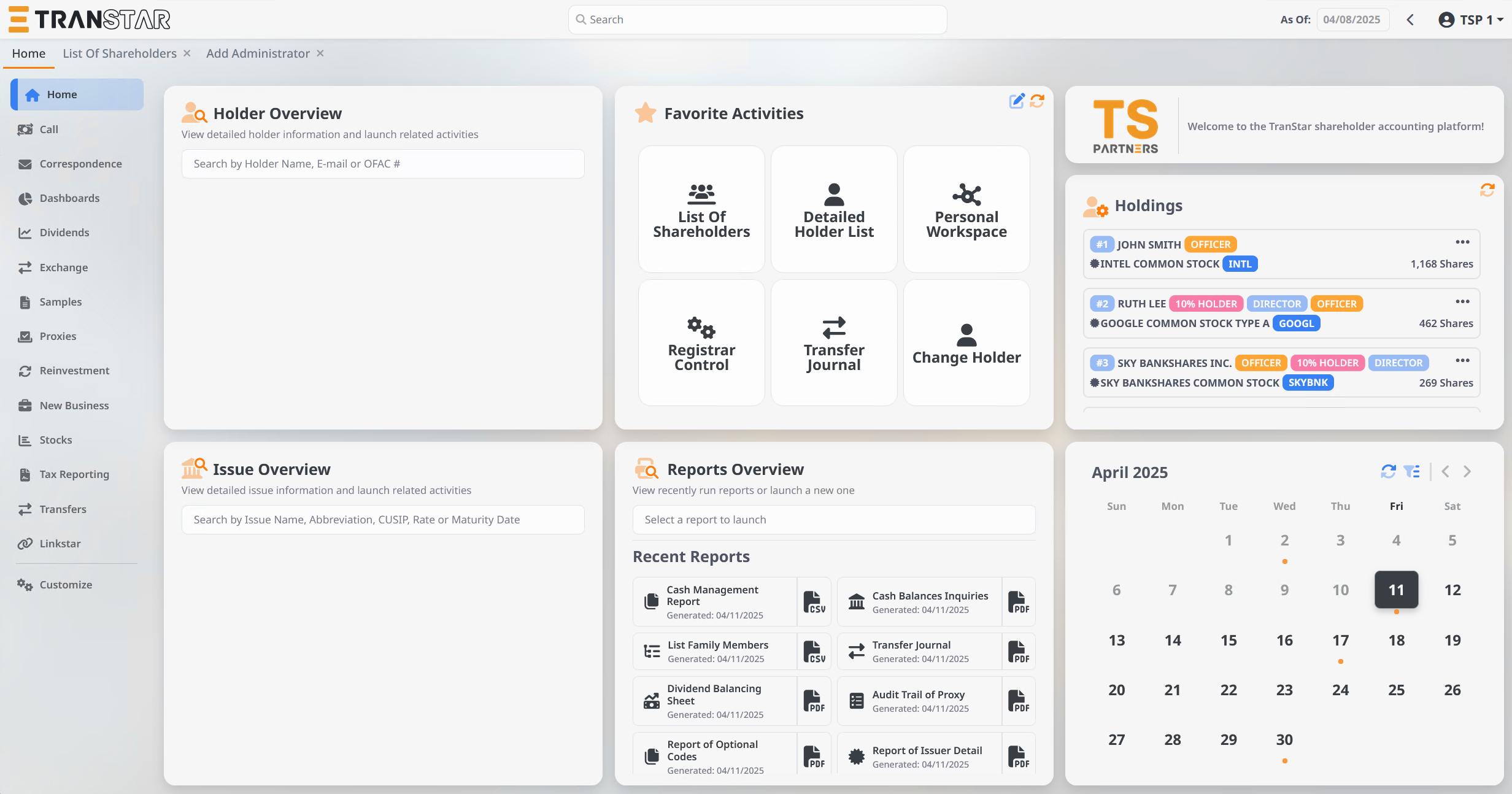
Task: Download Transfer Journal report PDF
Action: coord(1019,652)
